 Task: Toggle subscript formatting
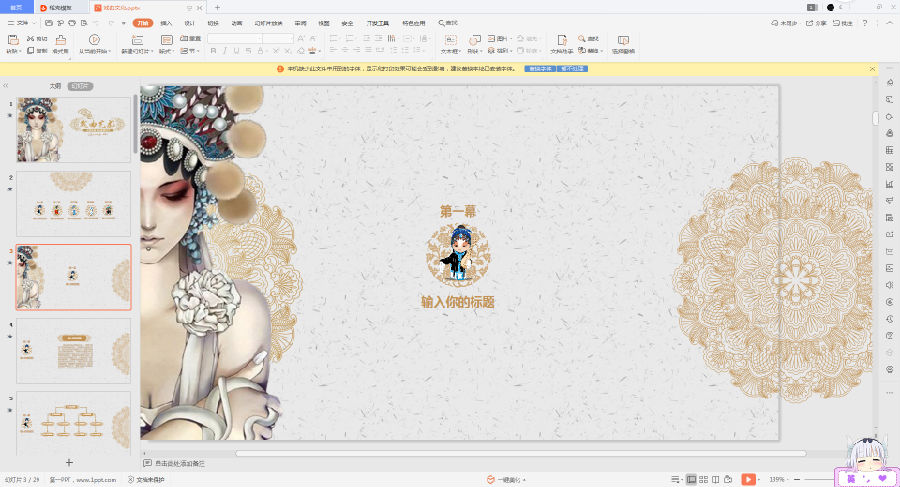pyautogui.click(x=288, y=51)
